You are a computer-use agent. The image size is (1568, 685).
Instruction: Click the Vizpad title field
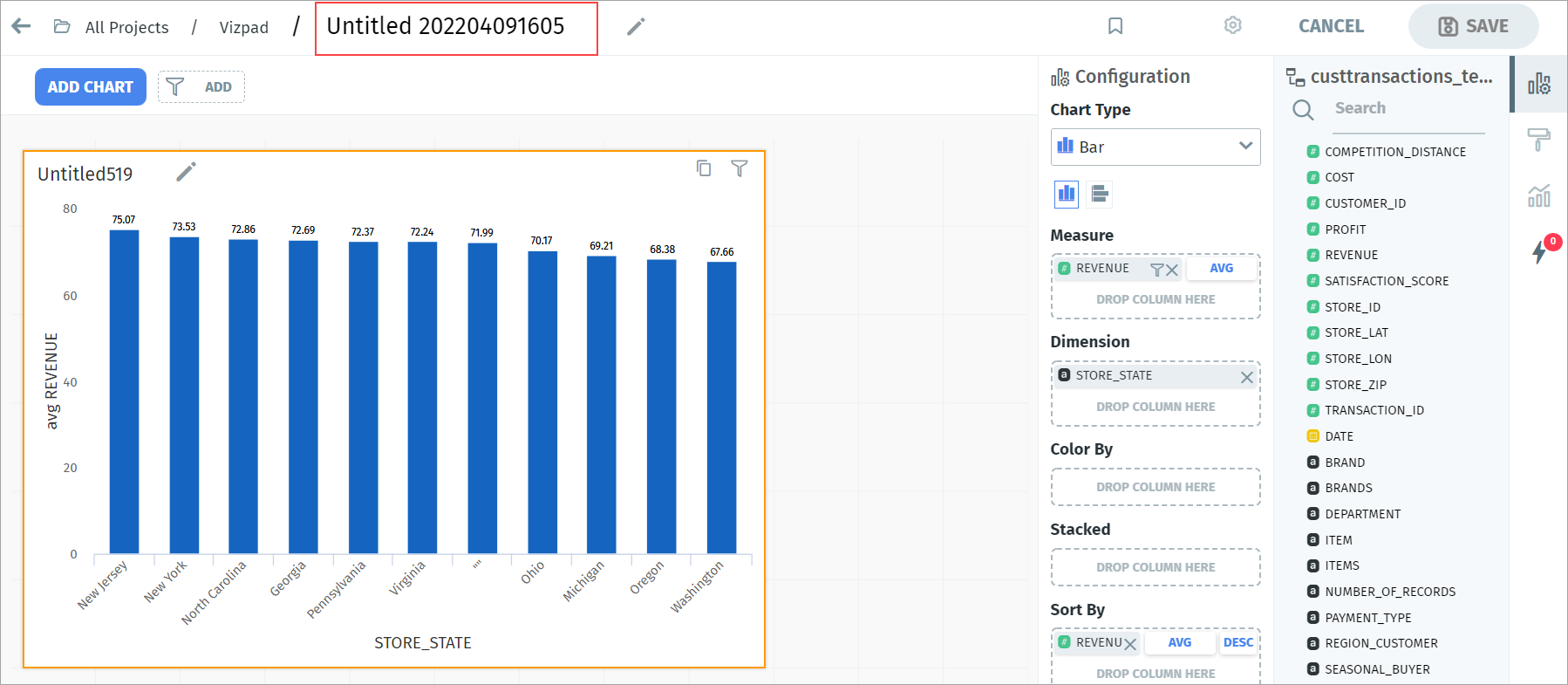(x=456, y=28)
